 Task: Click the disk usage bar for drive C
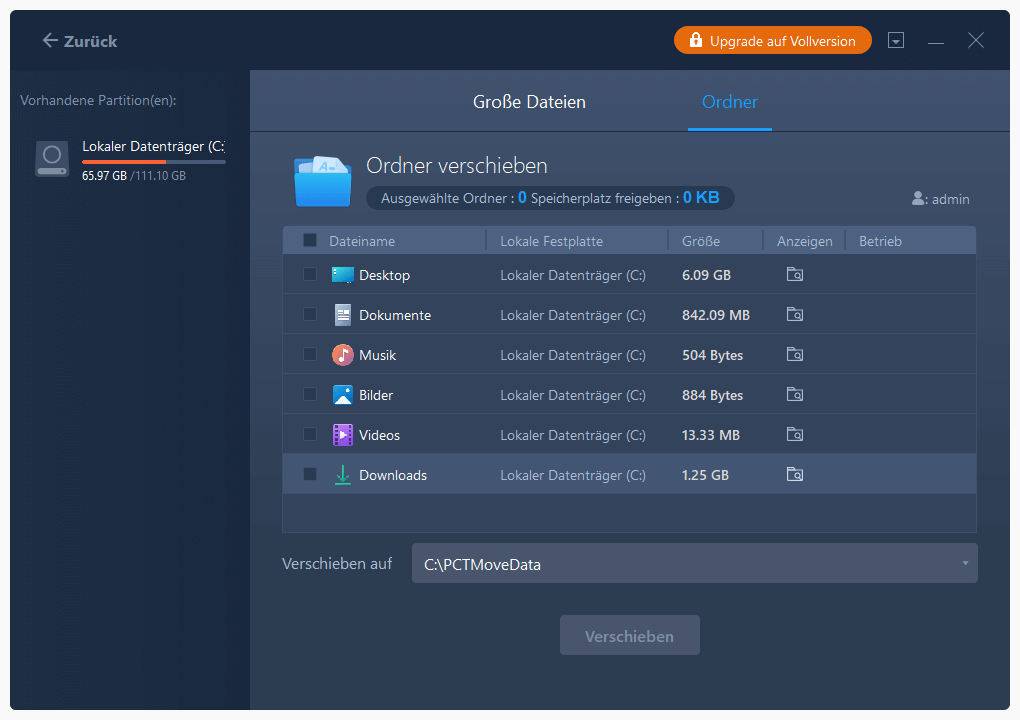coord(153,162)
